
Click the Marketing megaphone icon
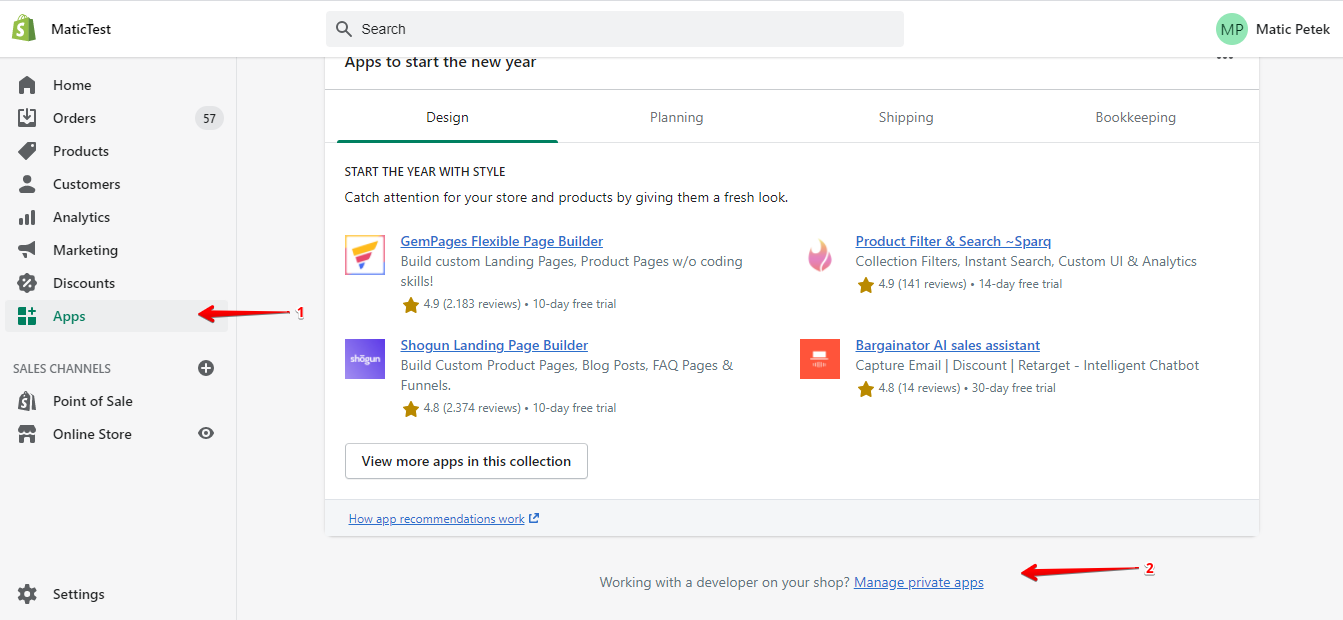pyautogui.click(x=27, y=250)
